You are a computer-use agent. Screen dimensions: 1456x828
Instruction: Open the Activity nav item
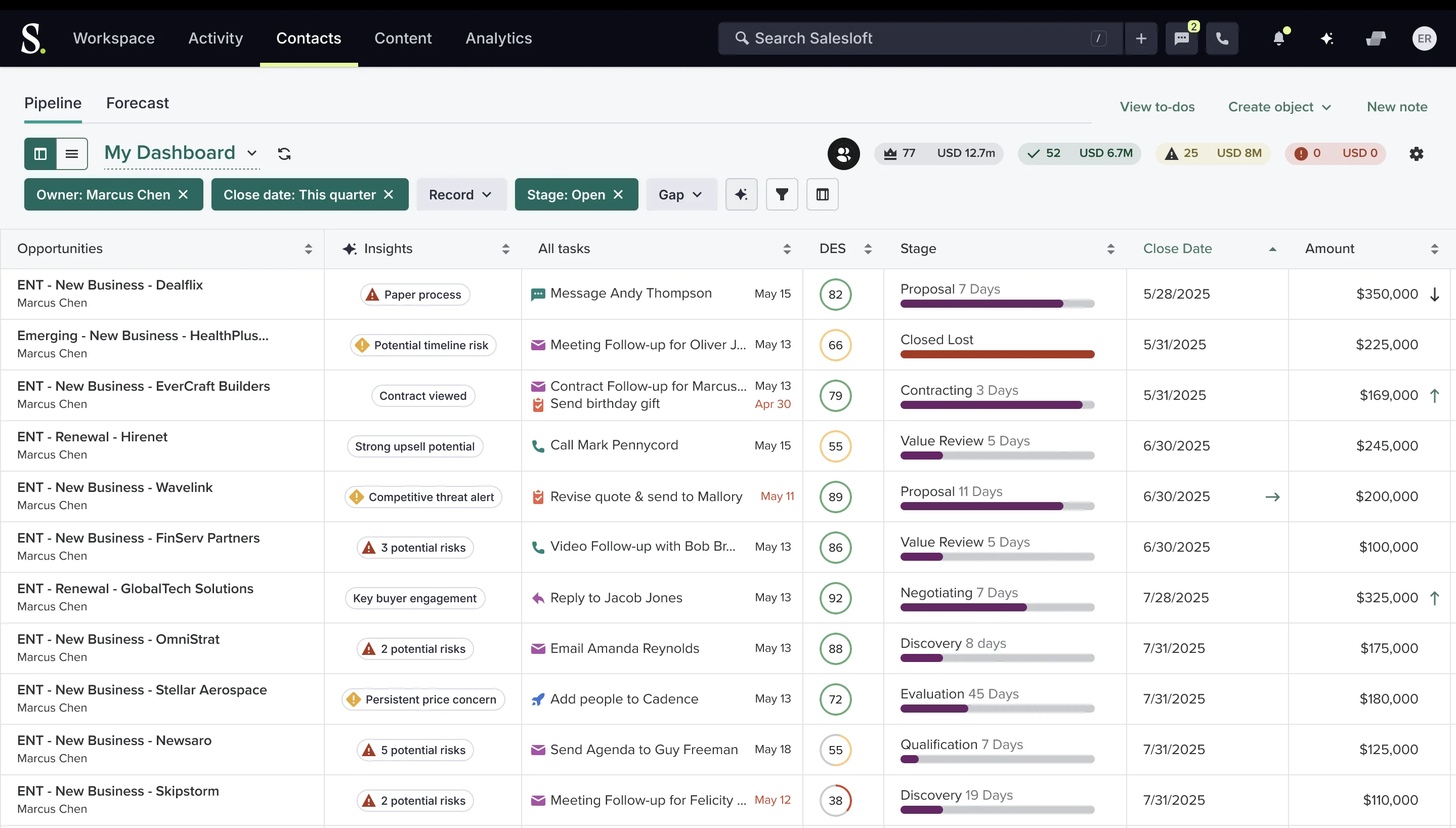pyautogui.click(x=216, y=38)
